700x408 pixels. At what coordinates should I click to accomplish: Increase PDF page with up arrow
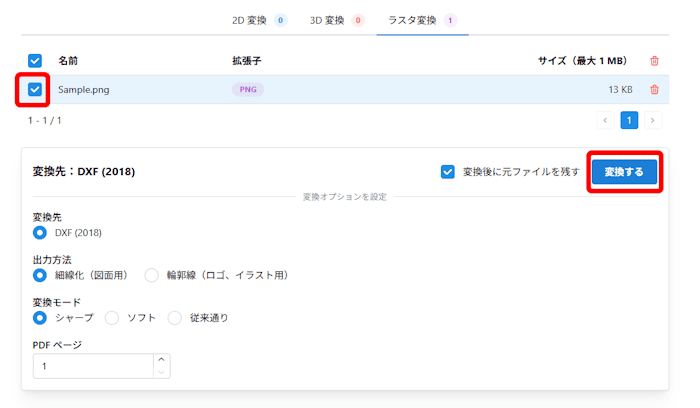click(x=162, y=360)
